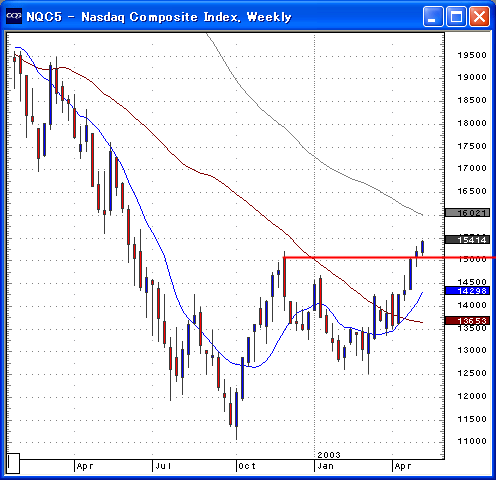Select the blue 14298 moving average label
Image resolution: width=496 pixels, height=480 pixels.
tap(467, 291)
